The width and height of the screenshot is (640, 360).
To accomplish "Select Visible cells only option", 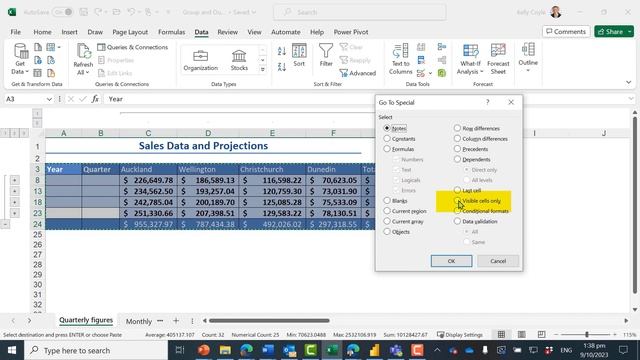I will (x=477, y=201).
